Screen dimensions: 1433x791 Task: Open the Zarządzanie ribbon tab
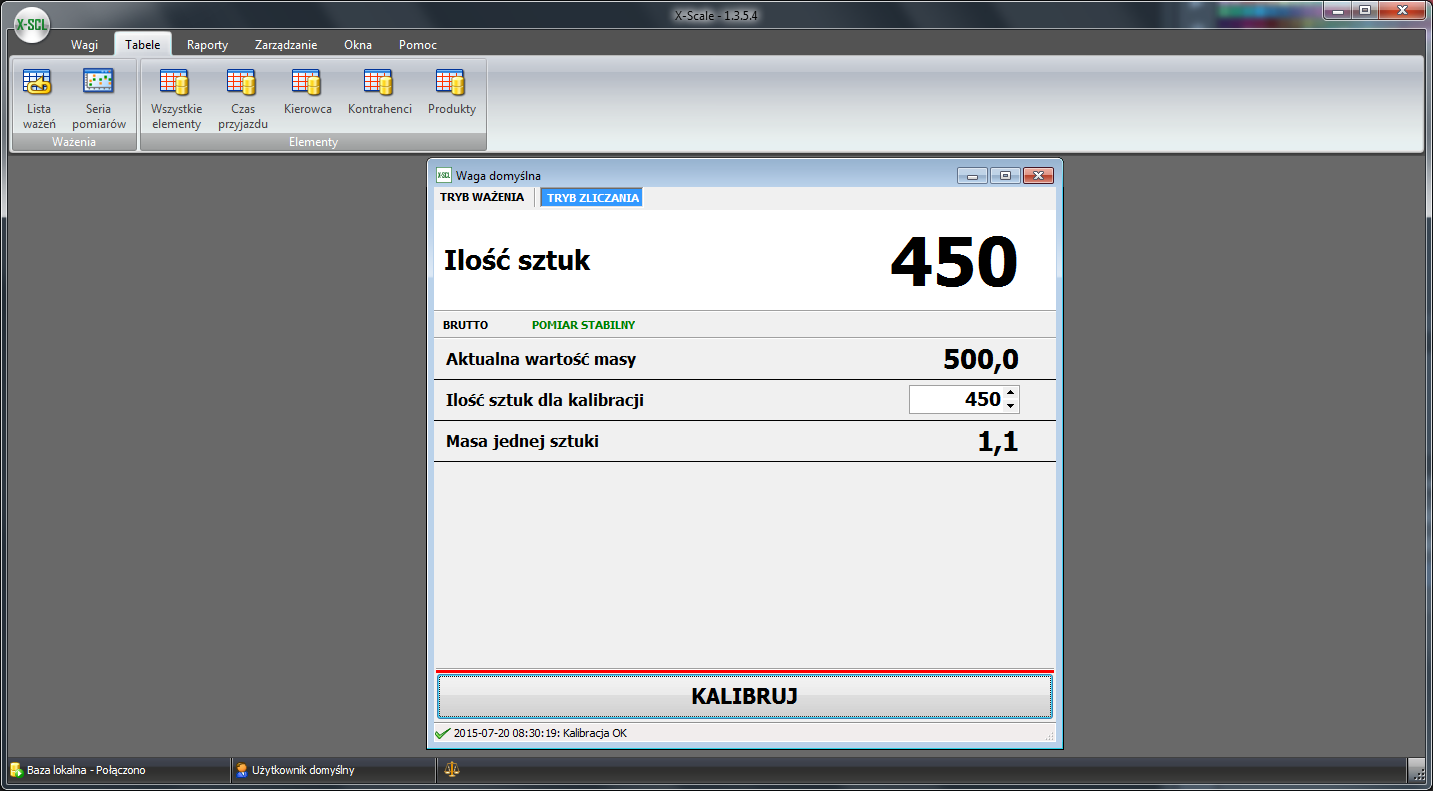(x=286, y=45)
